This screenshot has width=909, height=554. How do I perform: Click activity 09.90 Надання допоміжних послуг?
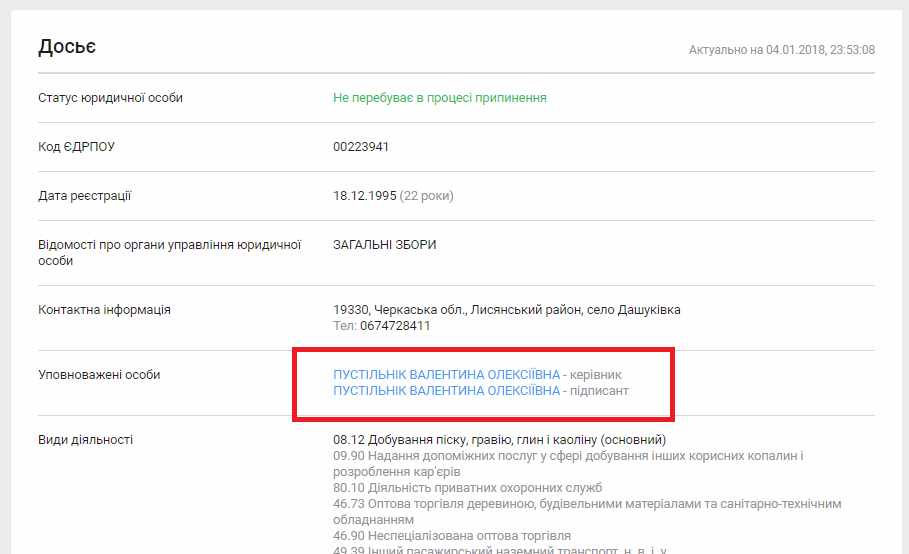pos(568,456)
